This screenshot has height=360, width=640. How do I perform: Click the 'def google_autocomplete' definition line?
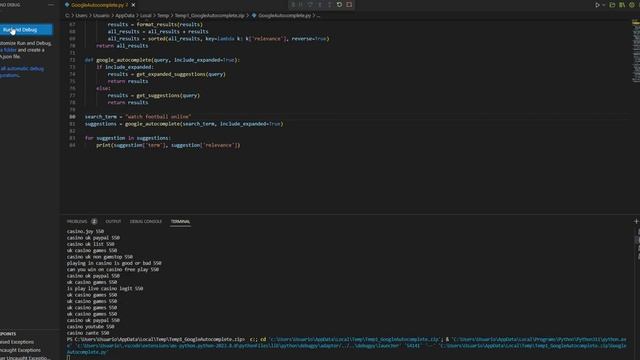[x=162, y=60]
